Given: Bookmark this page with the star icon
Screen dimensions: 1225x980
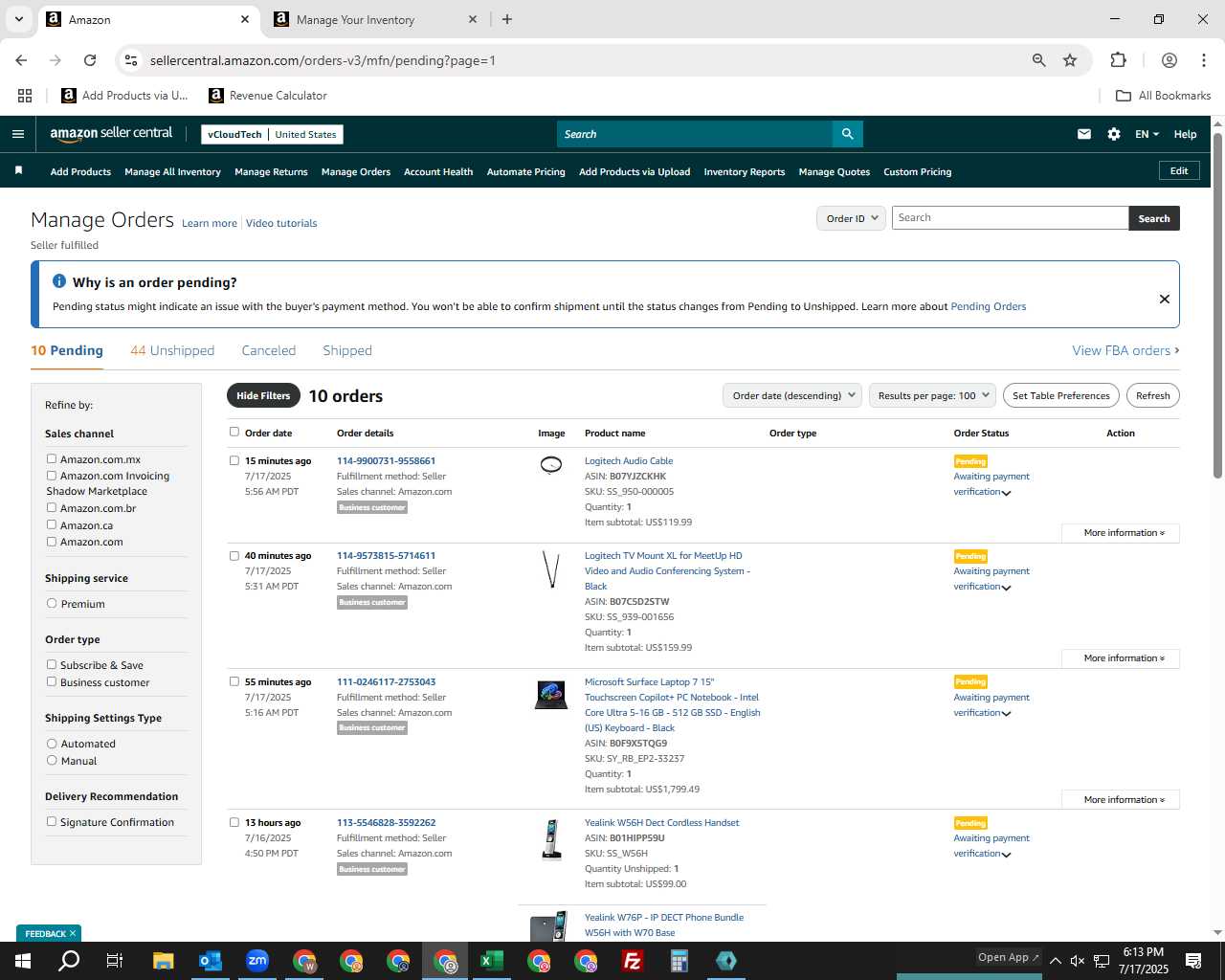Looking at the screenshot, I should (1070, 60).
